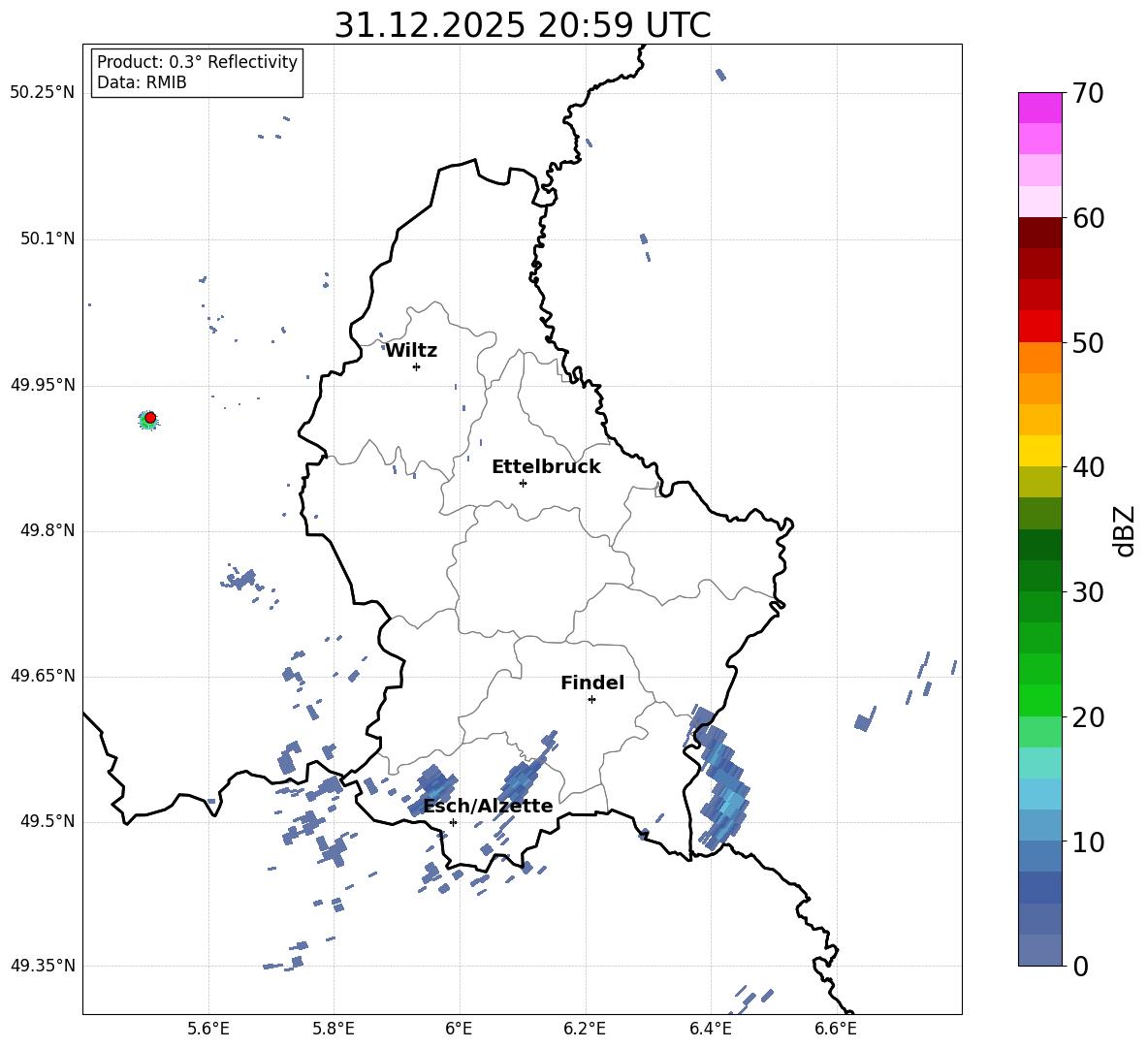Screen dimensions: 1148x1048
Task: Click the colorbar tick label 60
Action: click(1088, 218)
